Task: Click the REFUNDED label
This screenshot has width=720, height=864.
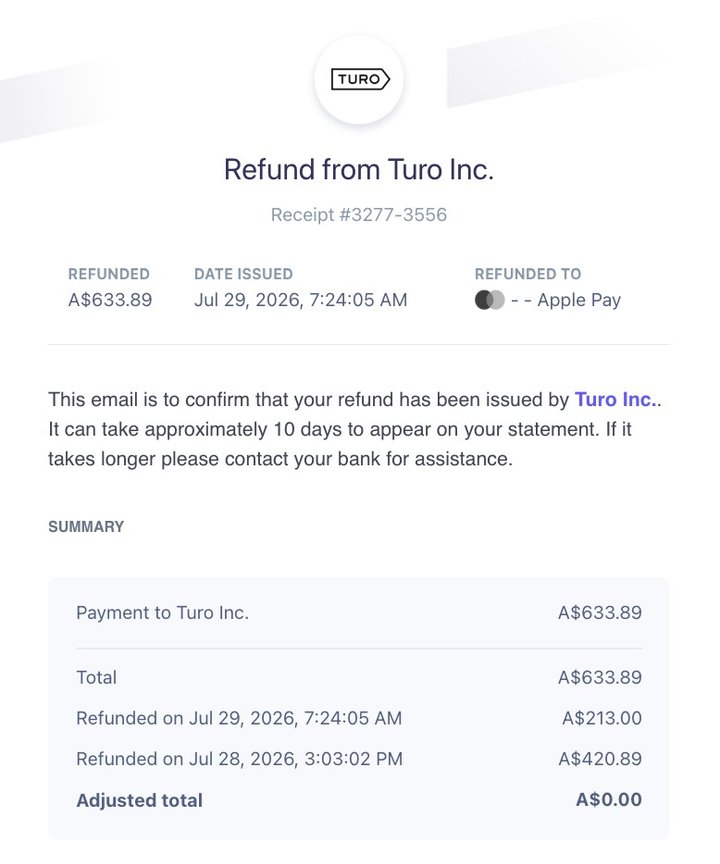Action: (109, 274)
